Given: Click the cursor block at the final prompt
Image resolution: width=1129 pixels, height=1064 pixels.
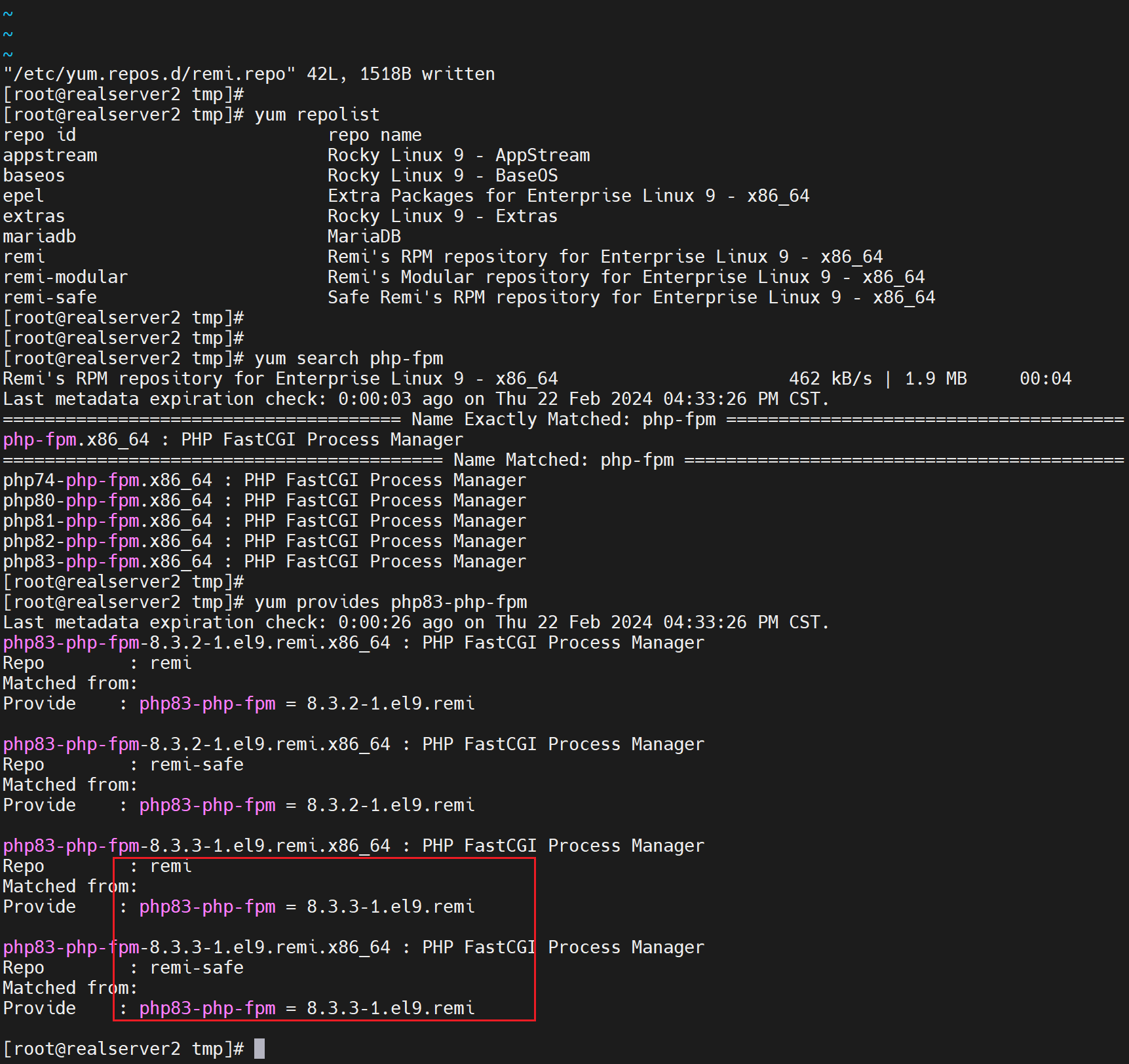Looking at the screenshot, I should 259,1049.
